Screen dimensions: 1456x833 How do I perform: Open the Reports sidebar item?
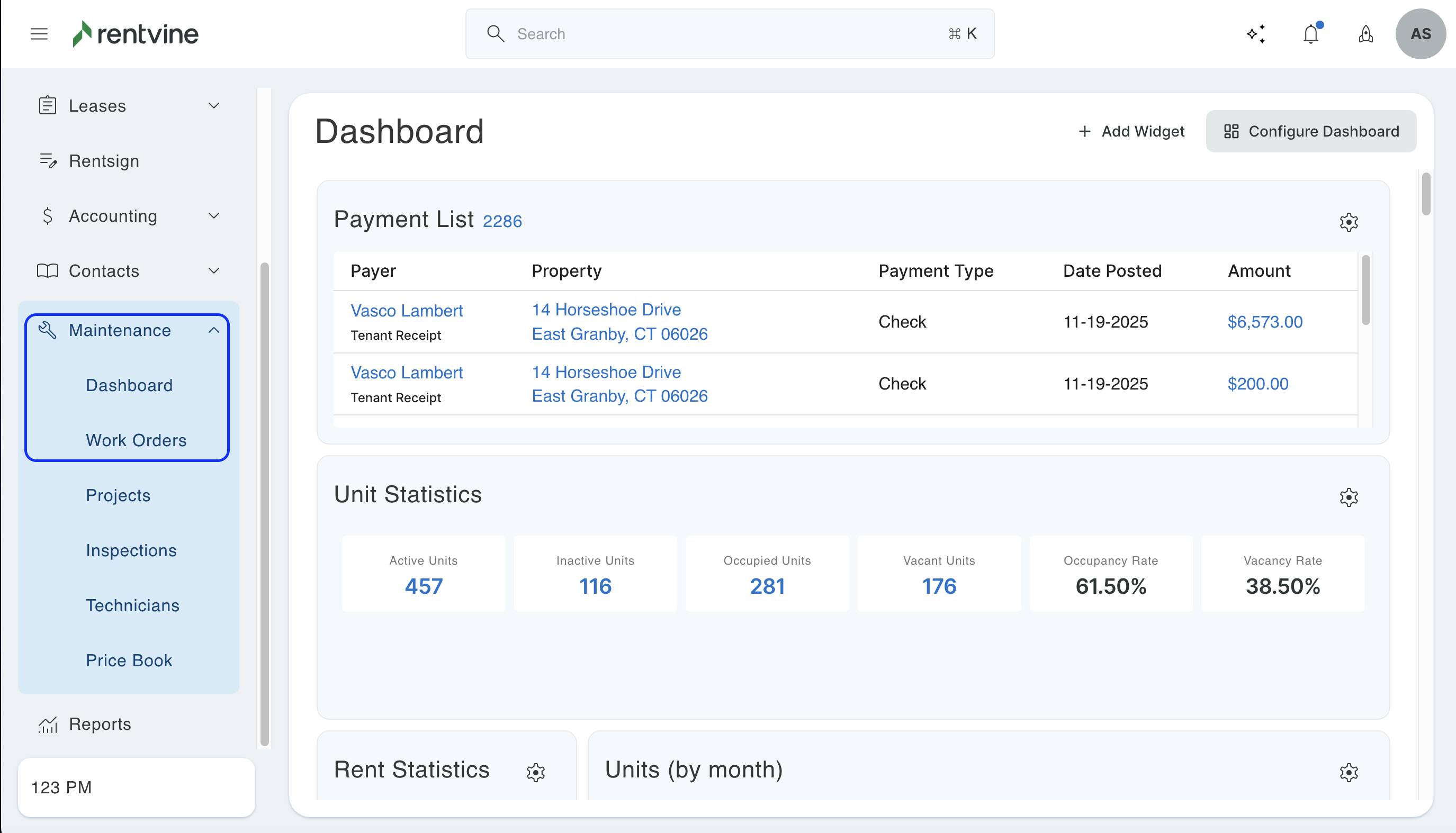[100, 724]
